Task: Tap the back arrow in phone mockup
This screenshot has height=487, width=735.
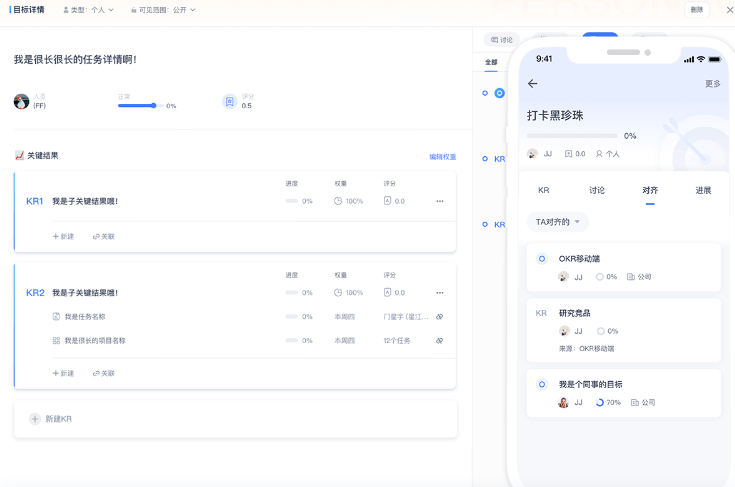Action: (x=532, y=83)
